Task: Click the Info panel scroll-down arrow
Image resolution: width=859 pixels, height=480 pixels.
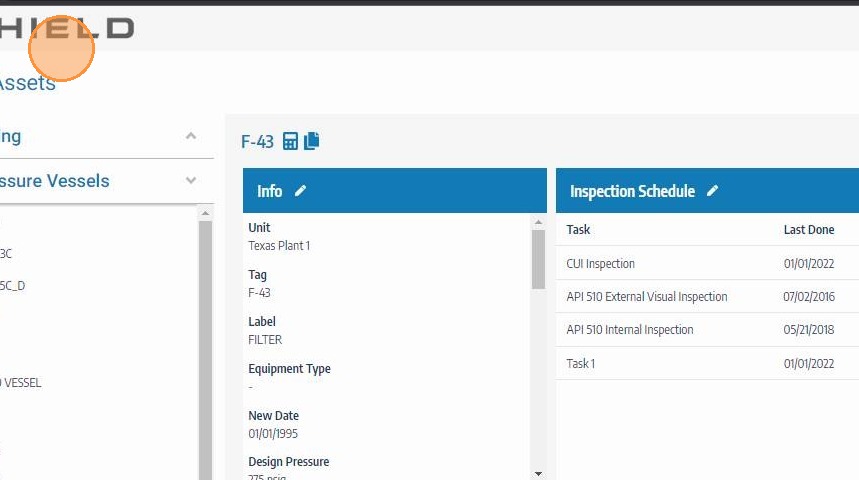Action: (x=539, y=474)
